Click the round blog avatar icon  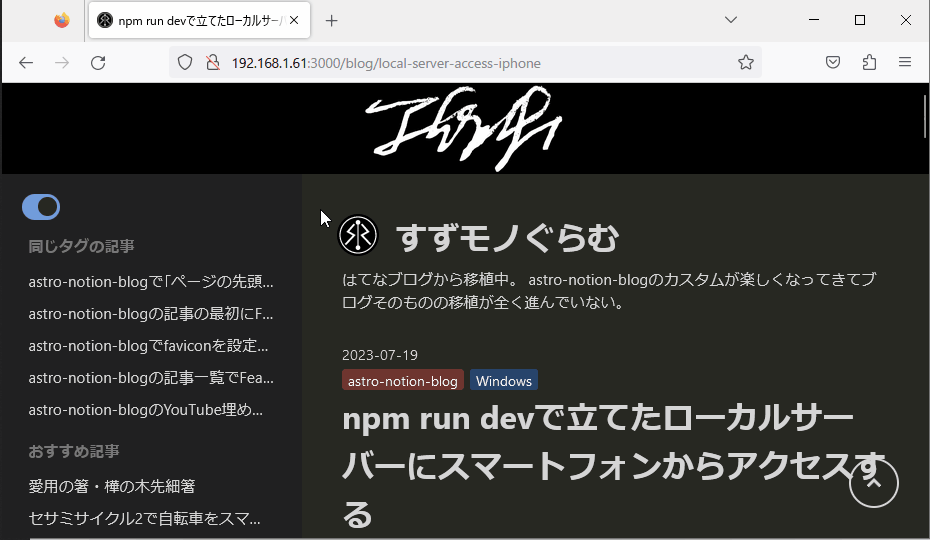point(358,235)
